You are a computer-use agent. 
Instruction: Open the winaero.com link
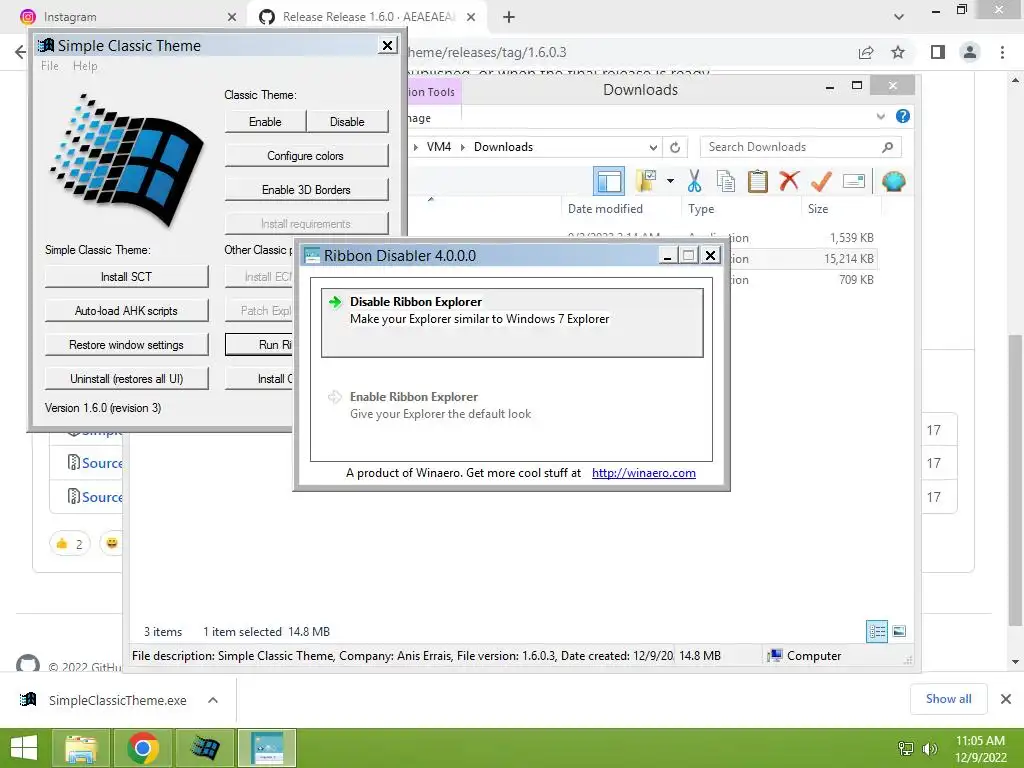pos(643,473)
